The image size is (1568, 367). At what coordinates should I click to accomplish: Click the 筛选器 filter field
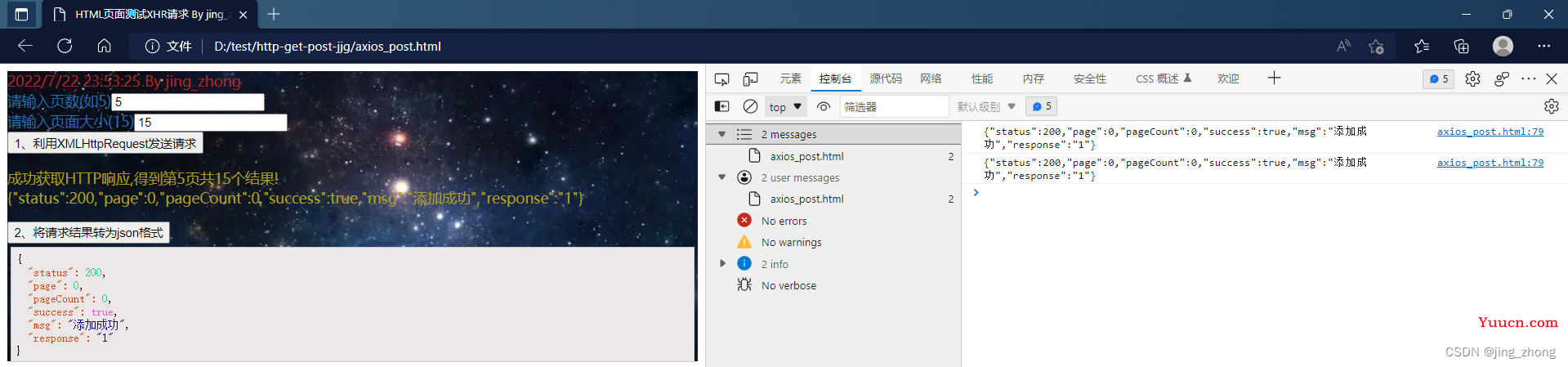tap(894, 107)
